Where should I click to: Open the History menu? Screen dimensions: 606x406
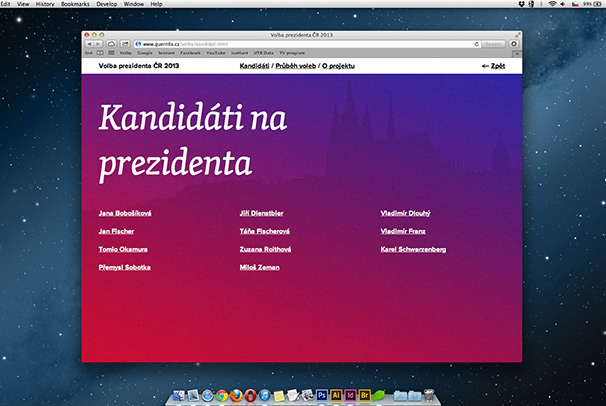pyautogui.click(x=45, y=5)
